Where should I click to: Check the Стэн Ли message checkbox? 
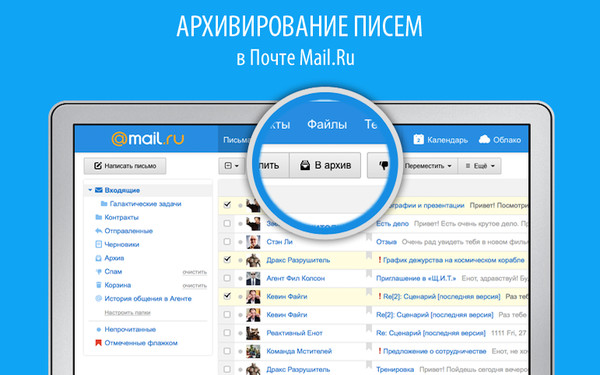[227, 241]
